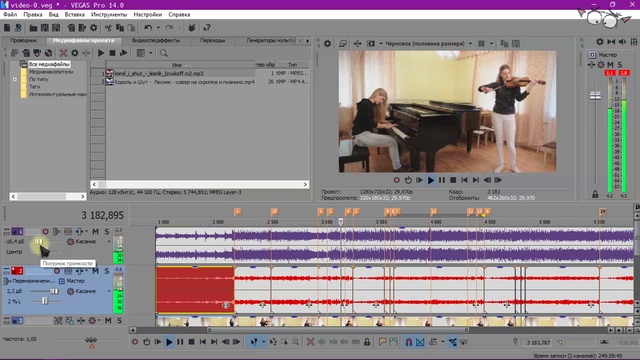Image resolution: width=640 pixels, height=360 pixels.
Task: Click preview on external monitor icon
Action: 343,43
